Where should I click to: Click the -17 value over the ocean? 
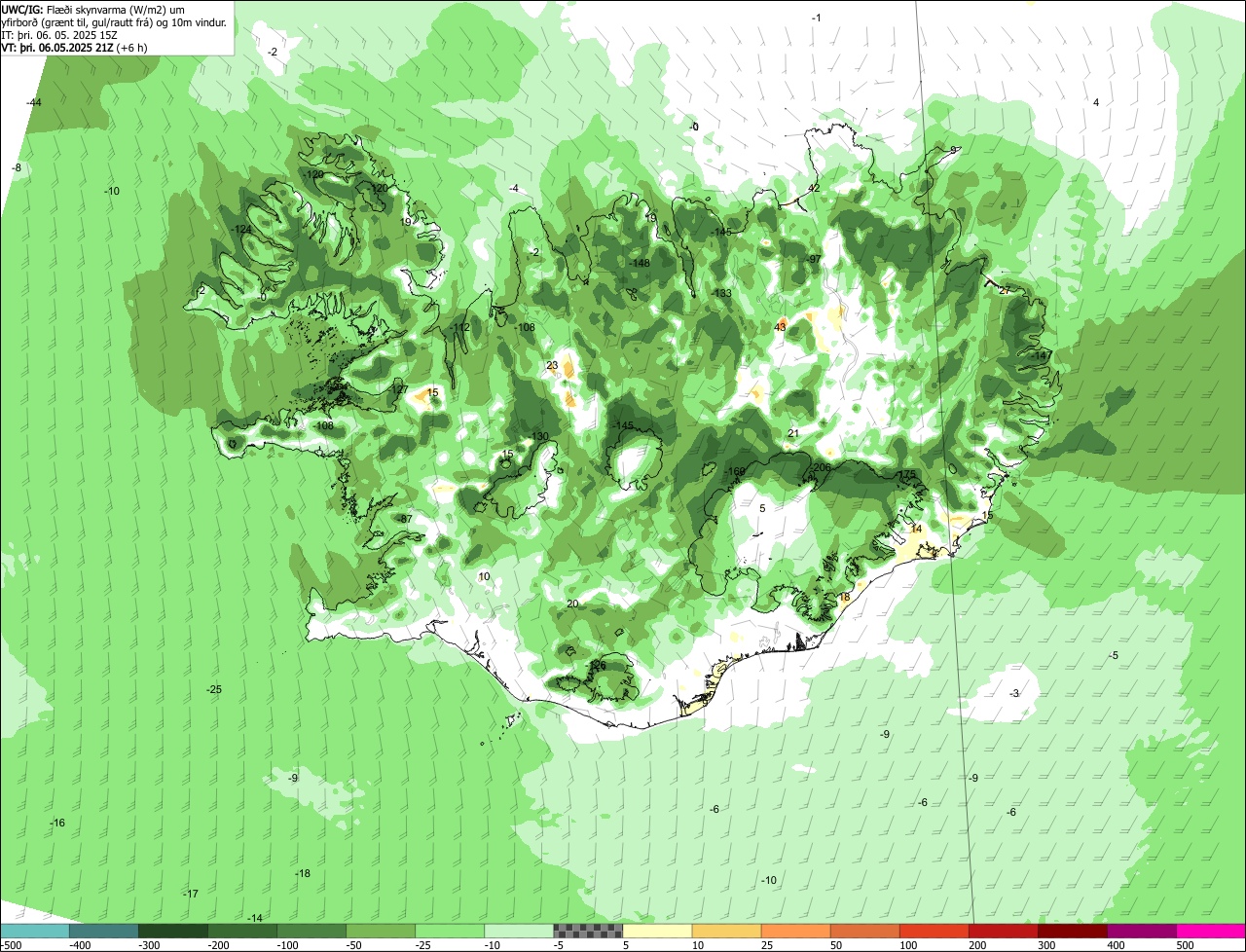click(x=191, y=894)
